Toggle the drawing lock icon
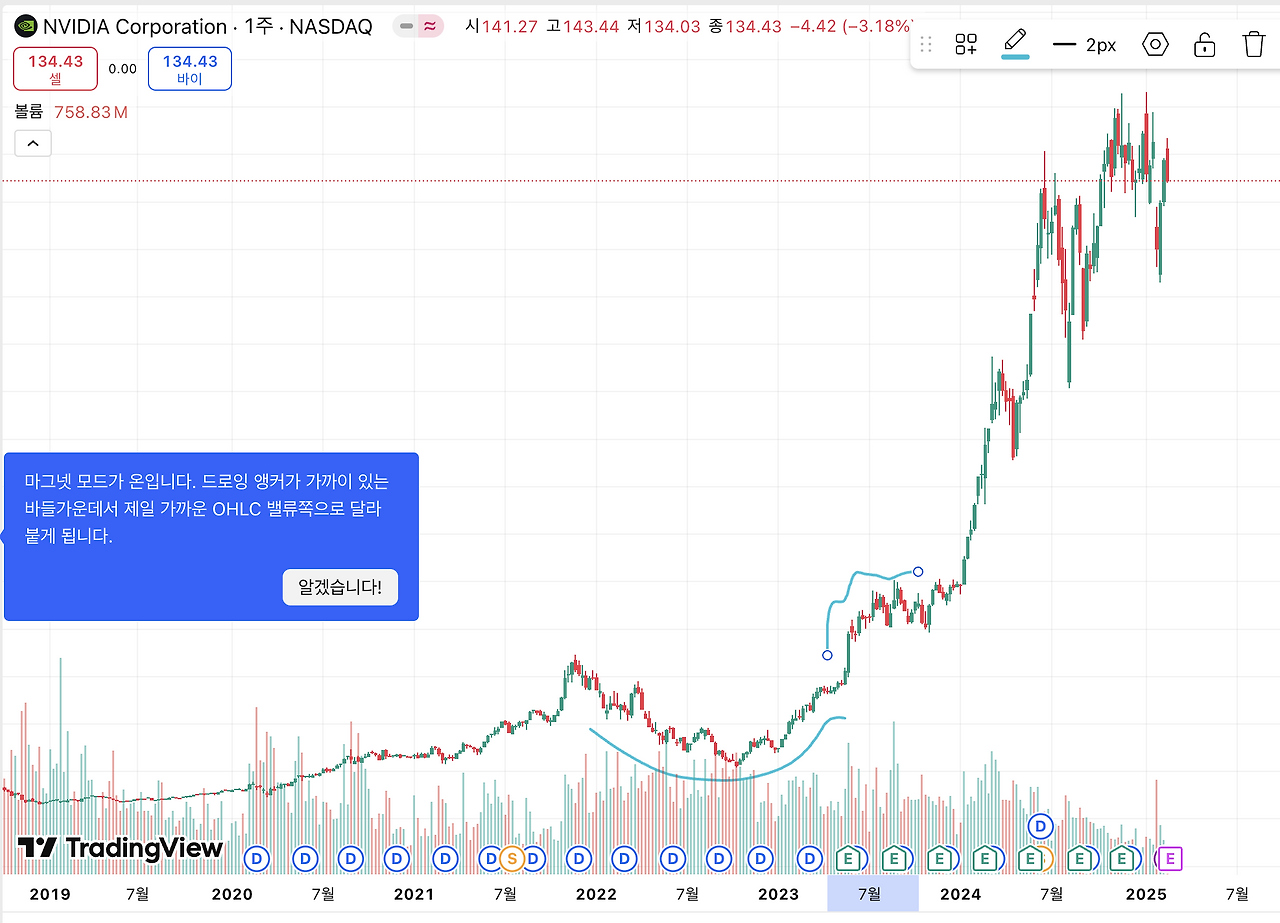This screenshot has height=923, width=1280. (1203, 43)
